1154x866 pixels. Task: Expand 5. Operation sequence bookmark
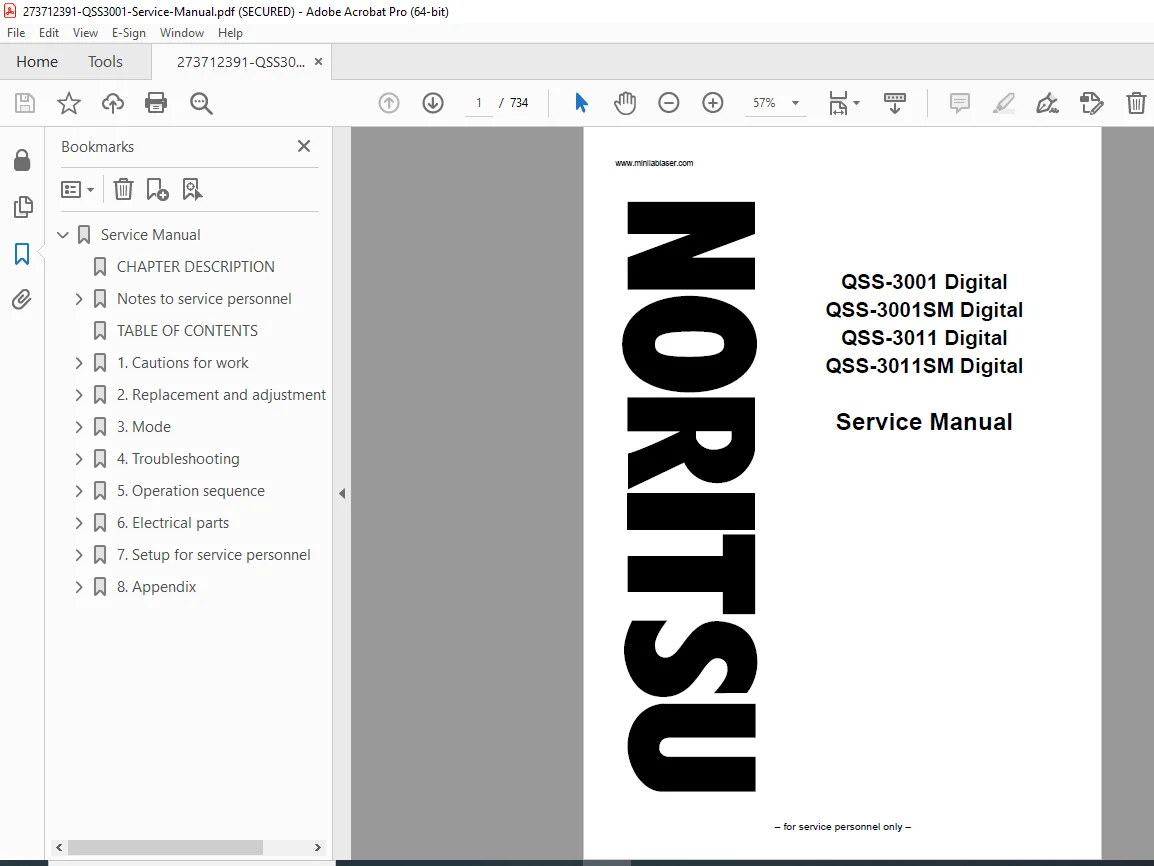79,491
